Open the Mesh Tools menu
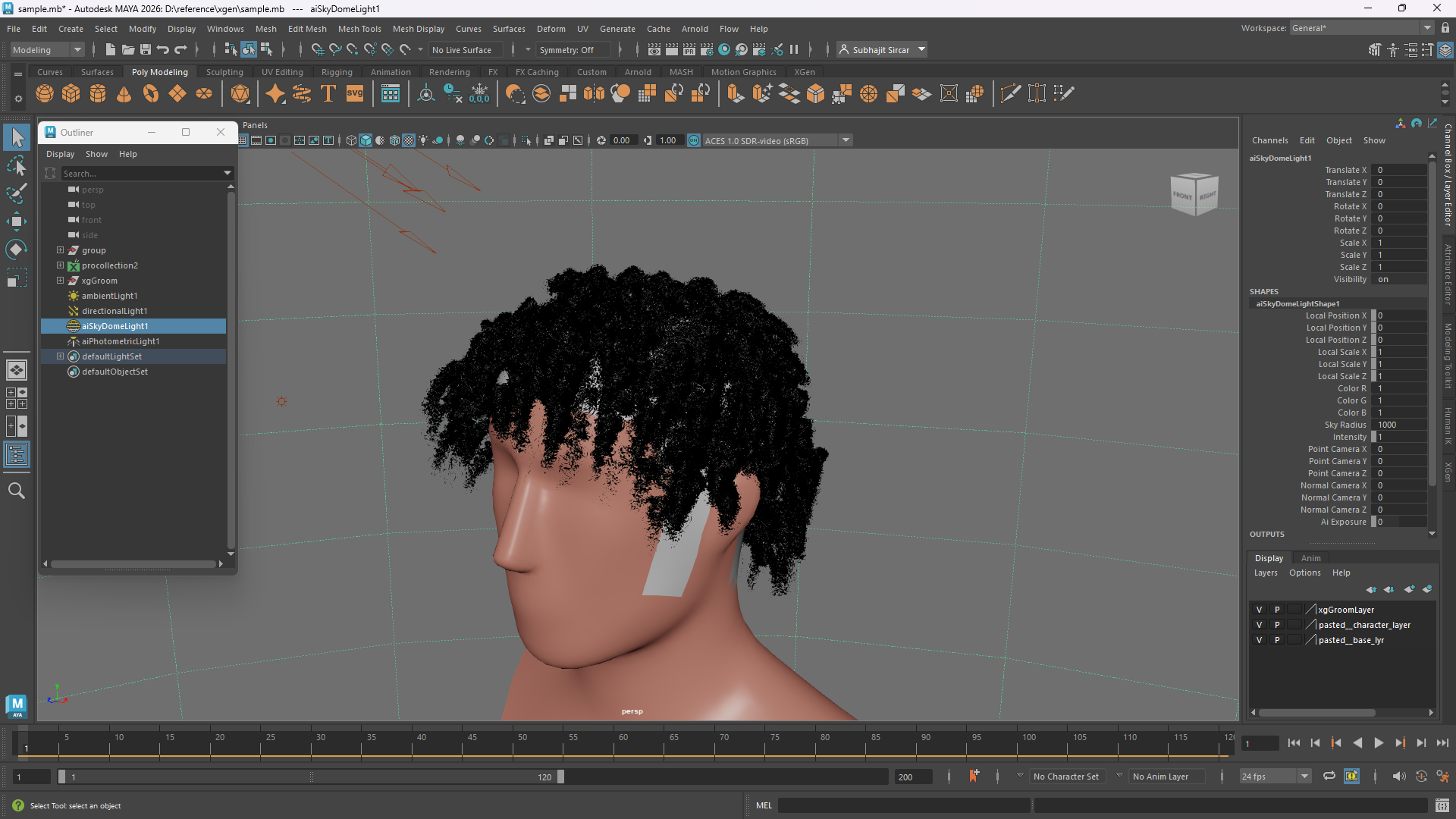This screenshot has width=1456, height=819. (359, 29)
